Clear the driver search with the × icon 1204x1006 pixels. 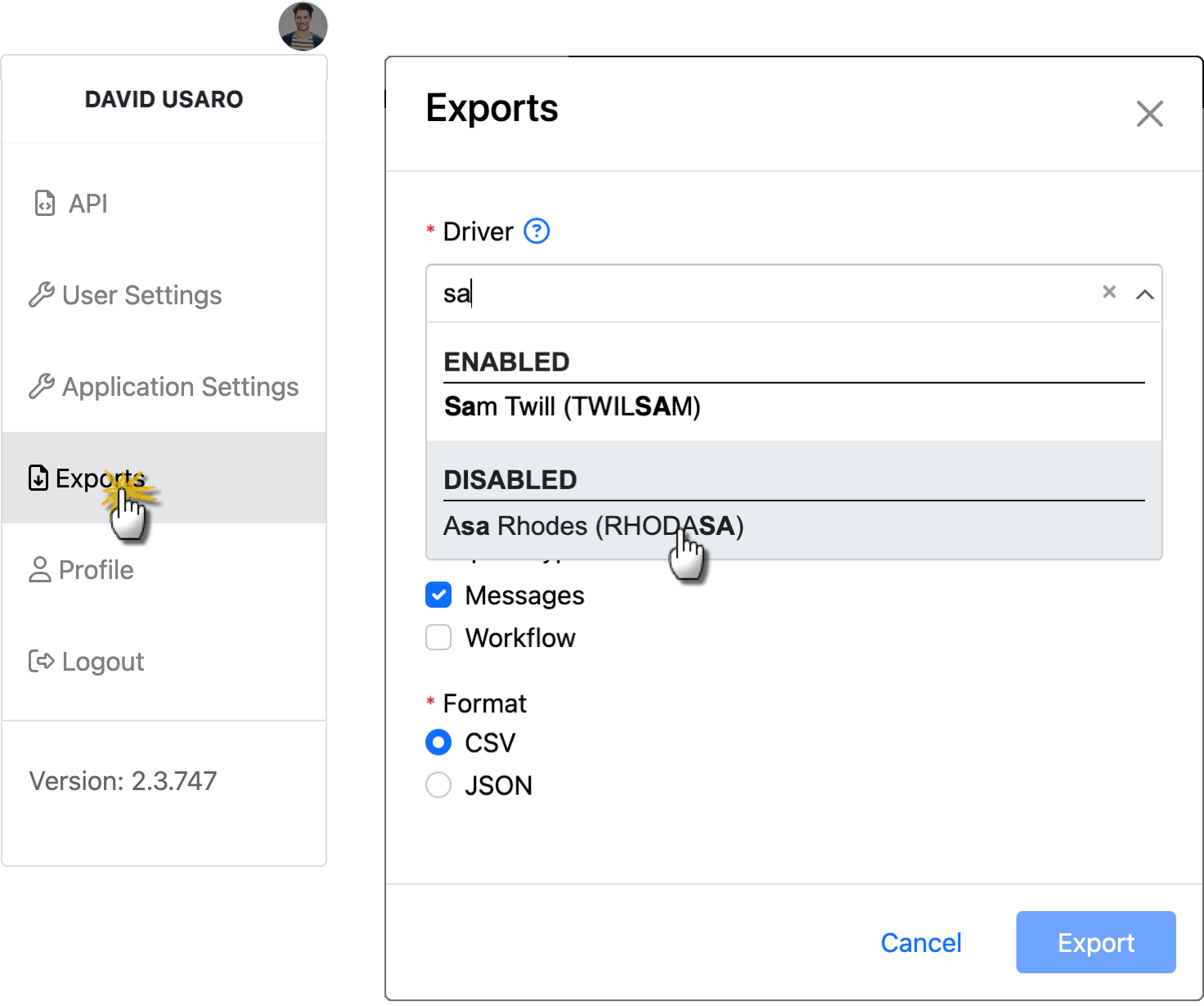point(1109,292)
